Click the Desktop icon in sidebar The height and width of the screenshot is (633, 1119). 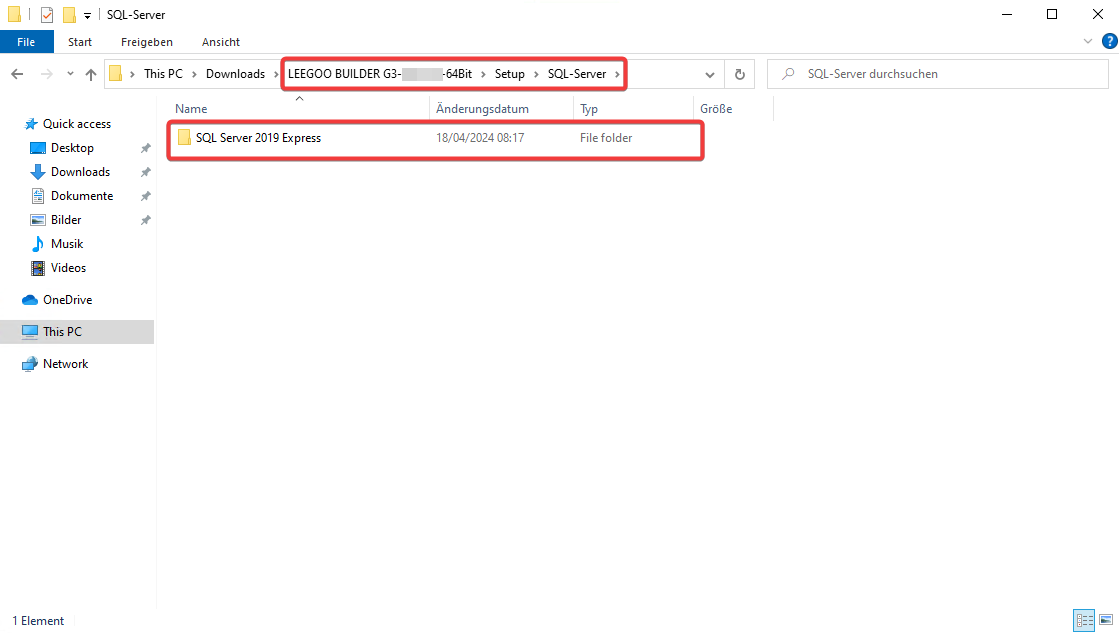pos(38,148)
